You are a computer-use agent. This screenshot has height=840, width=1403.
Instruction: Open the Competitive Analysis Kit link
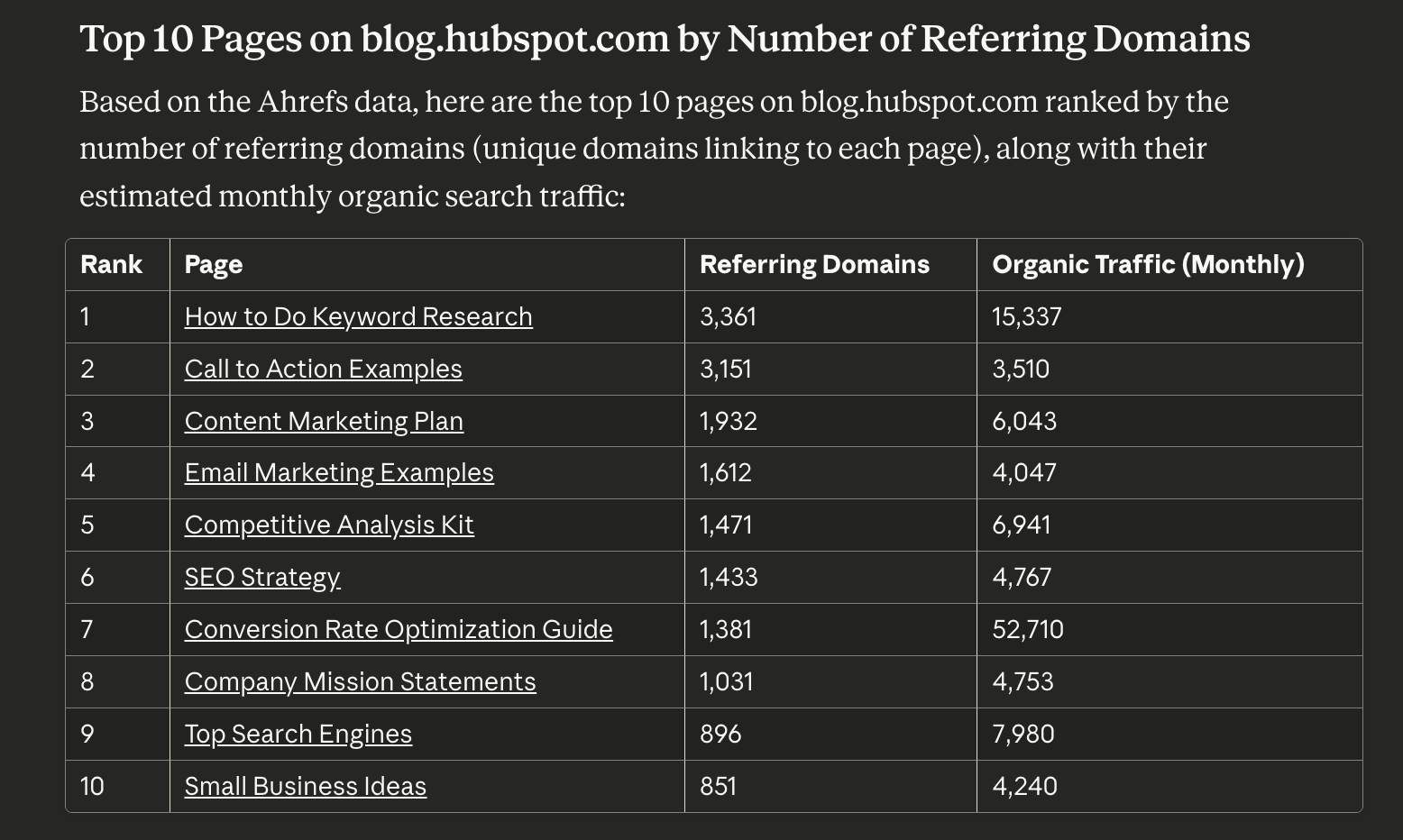click(x=329, y=525)
